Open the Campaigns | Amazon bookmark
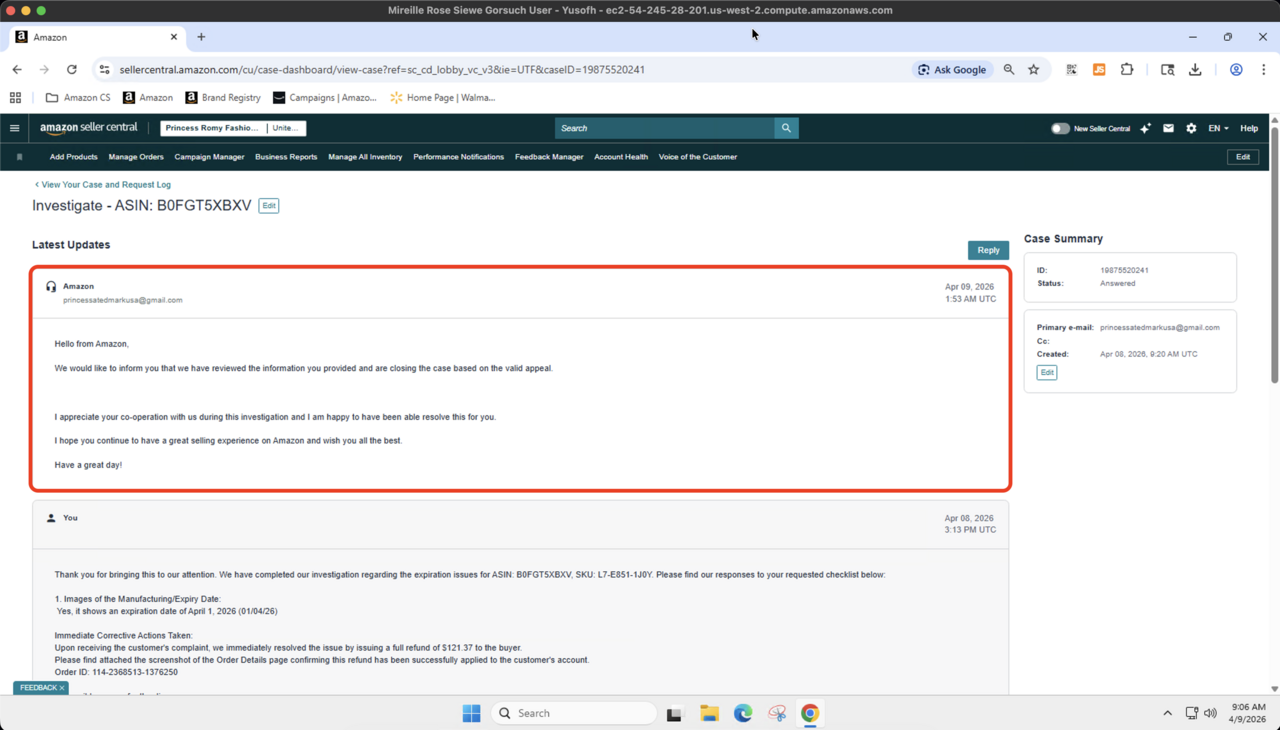 (x=325, y=98)
